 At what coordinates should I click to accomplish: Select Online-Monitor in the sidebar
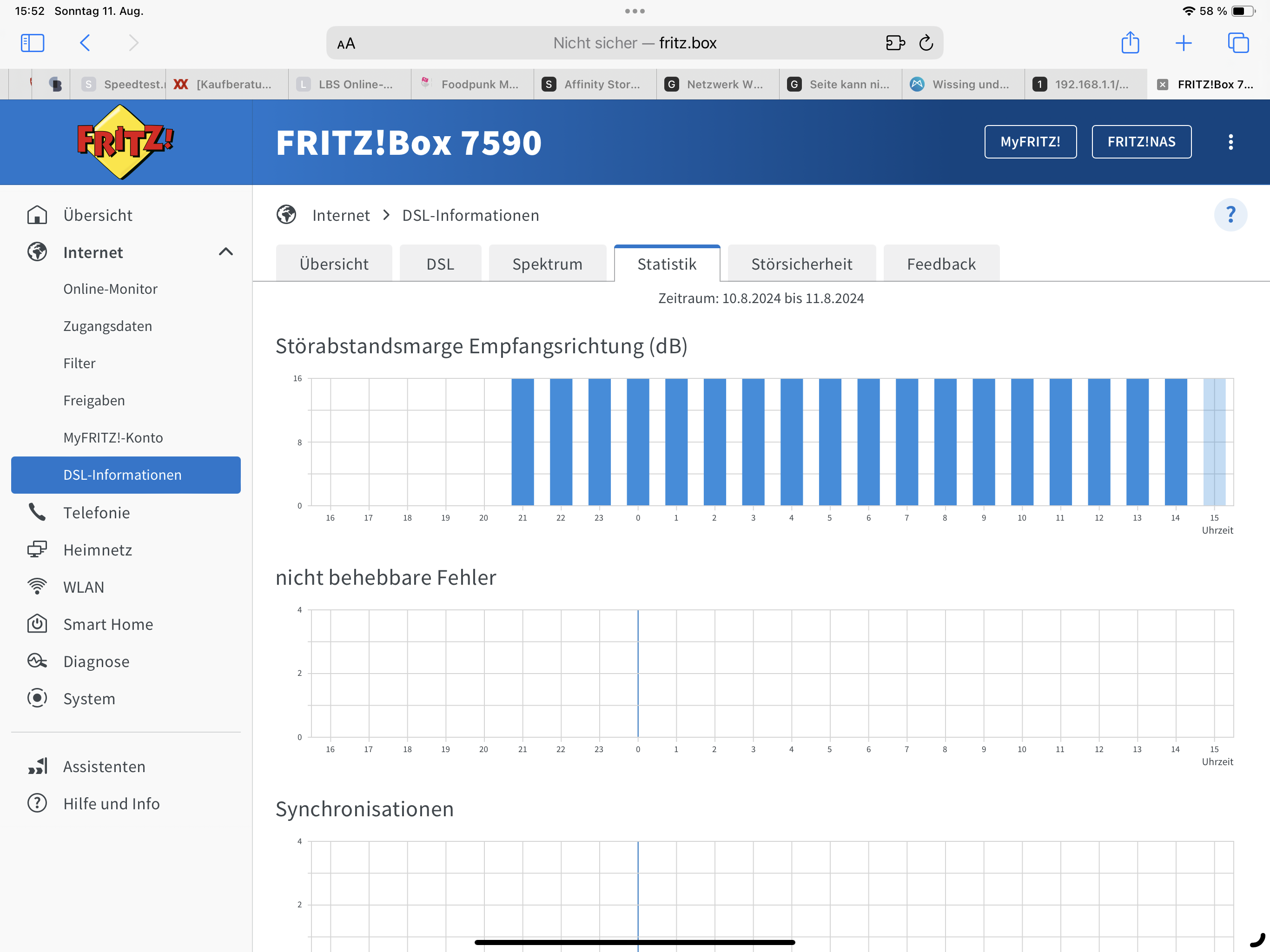pyautogui.click(x=110, y=289)
